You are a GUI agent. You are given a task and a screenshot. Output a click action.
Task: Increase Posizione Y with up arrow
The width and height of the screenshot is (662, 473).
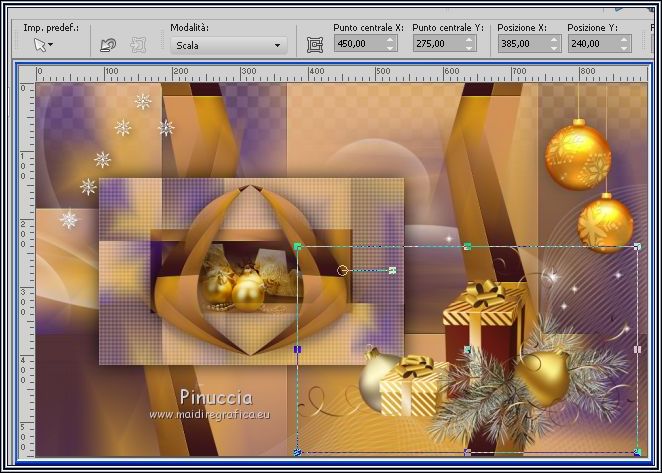[624, 40]
